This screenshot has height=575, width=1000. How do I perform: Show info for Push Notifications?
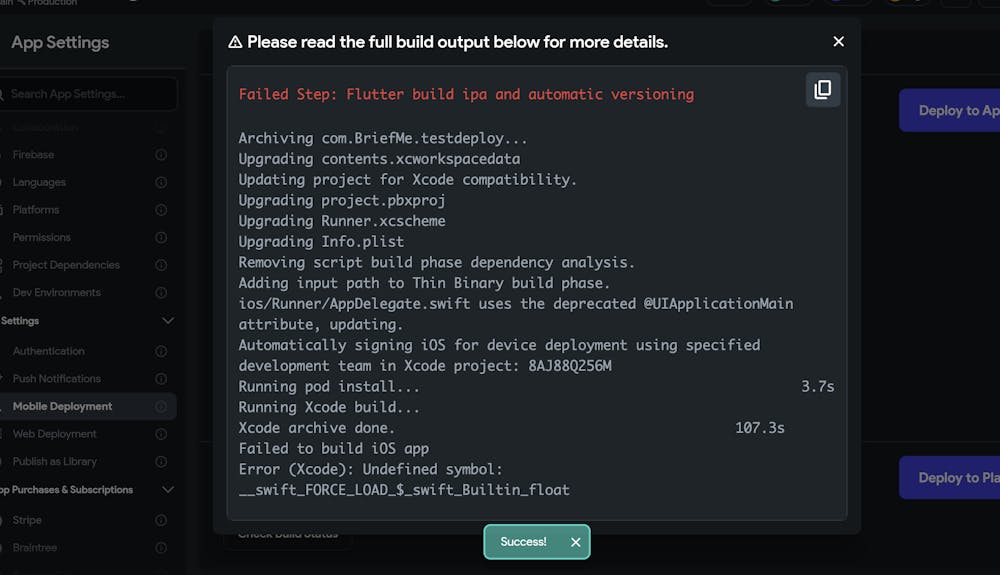coord(161,379)
